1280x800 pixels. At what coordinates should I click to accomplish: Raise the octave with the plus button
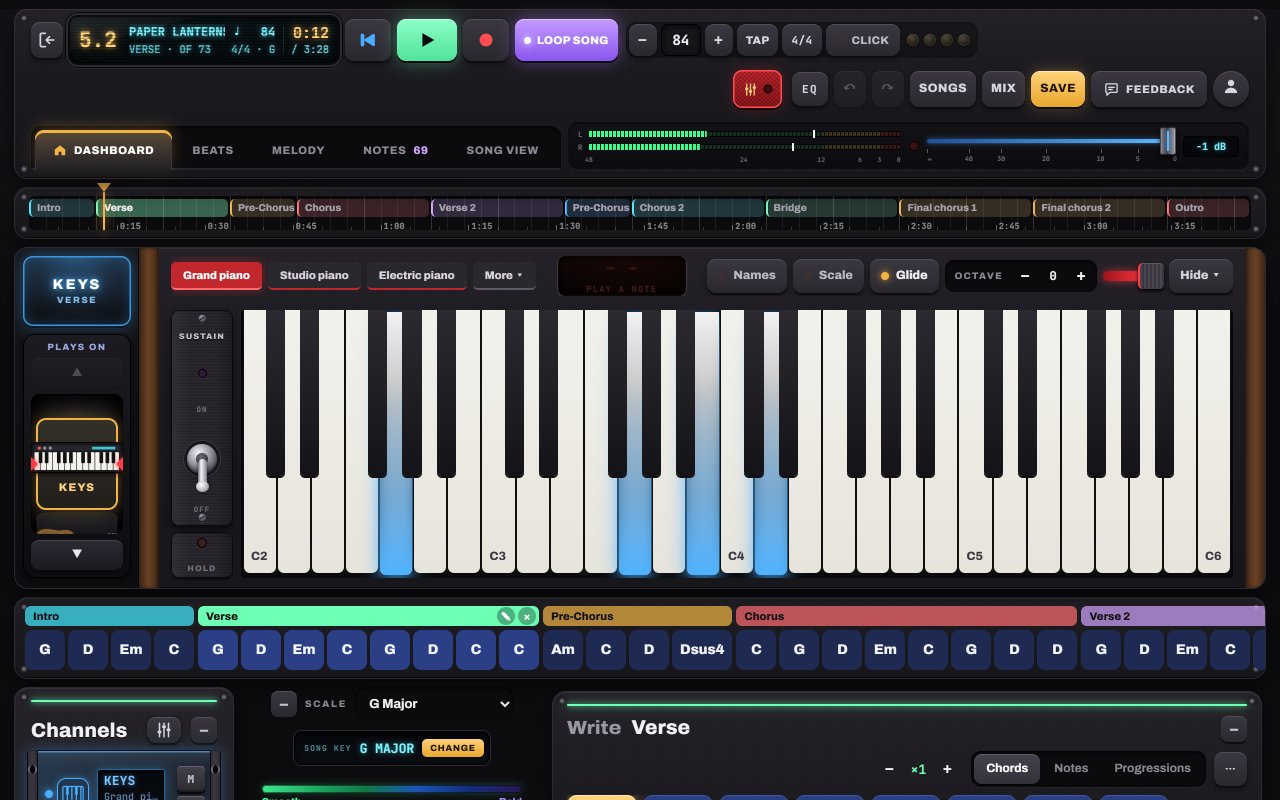point(1081,276)
